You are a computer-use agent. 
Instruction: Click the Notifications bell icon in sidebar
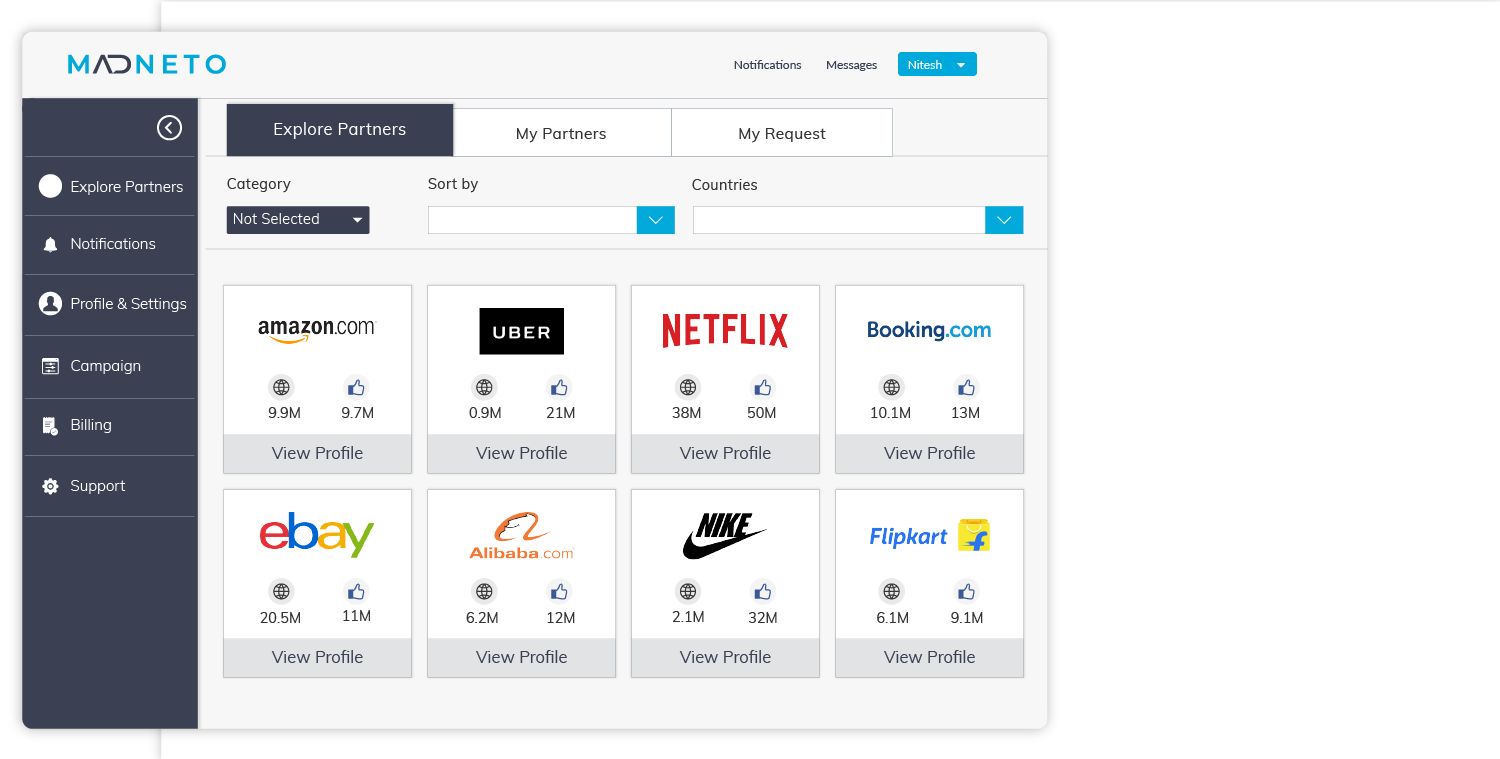(50, 244)
